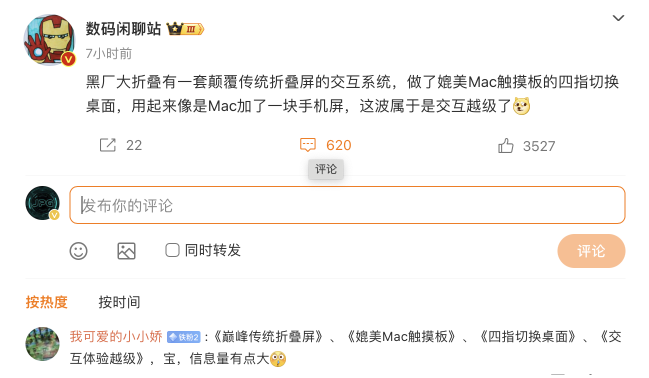
Task: Click the repost share icon
Action: (x=108, y=145)
